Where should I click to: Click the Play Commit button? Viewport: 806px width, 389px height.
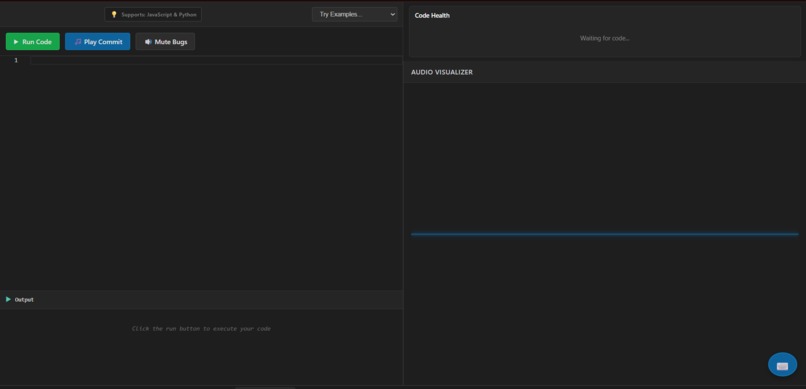[x=98, y=42]
